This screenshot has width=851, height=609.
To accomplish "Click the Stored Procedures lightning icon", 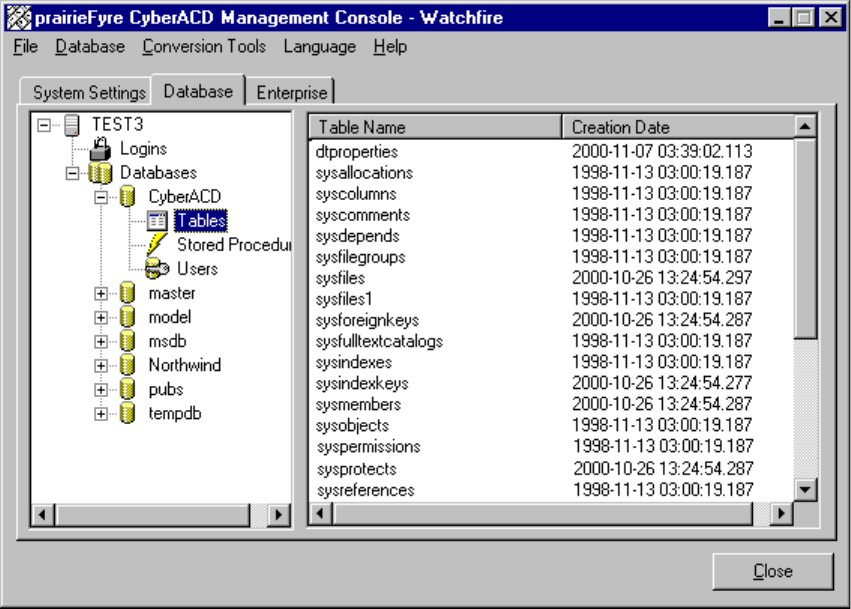I will pyautogui.click(x=157, y=245).
